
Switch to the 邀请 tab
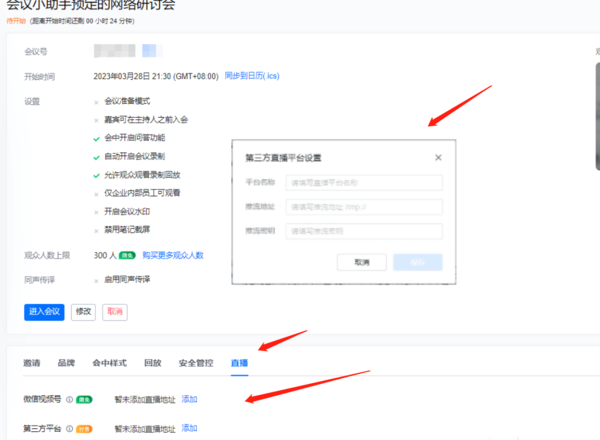pyautogui.click(x=32, y=363)
